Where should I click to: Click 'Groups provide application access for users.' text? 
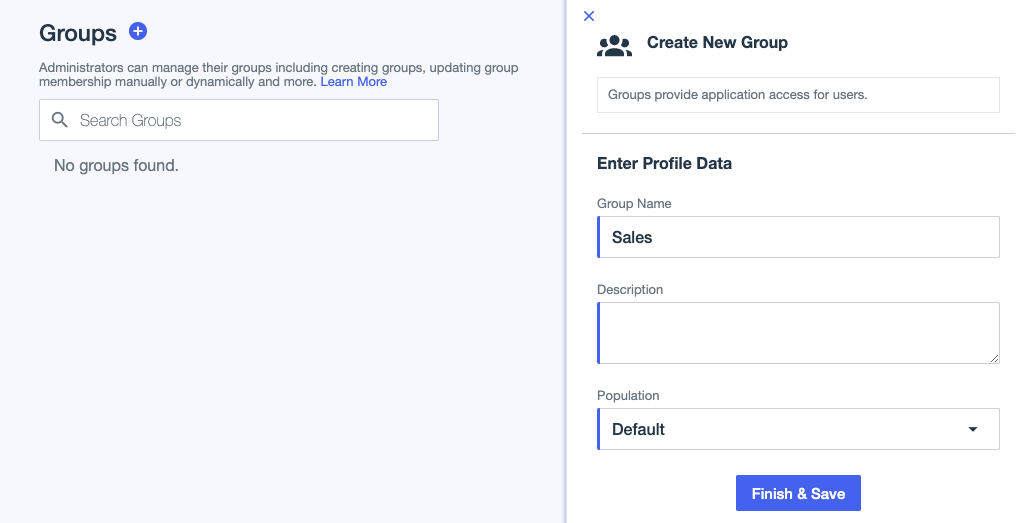(737, 95)
